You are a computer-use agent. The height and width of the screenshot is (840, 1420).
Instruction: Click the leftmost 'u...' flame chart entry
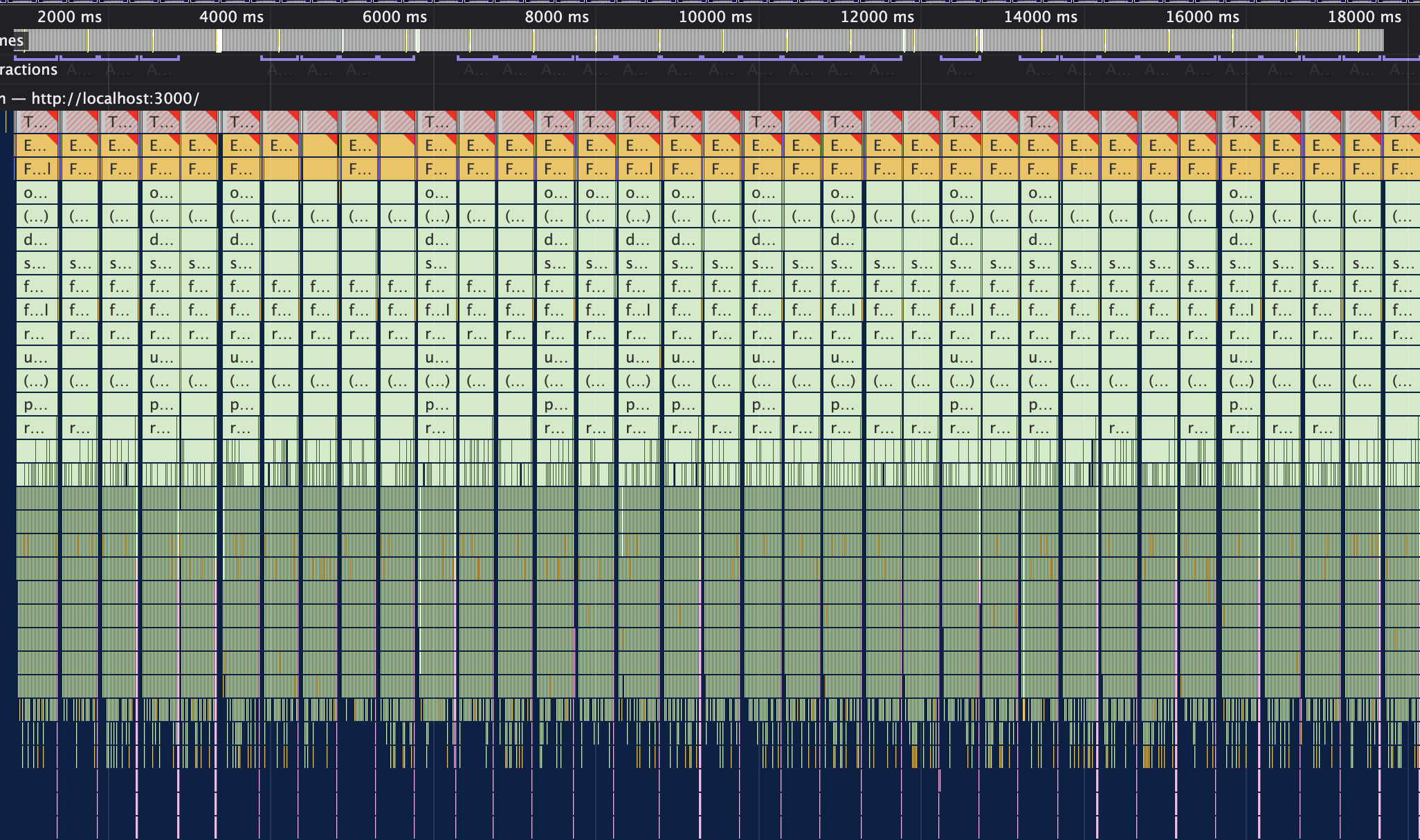[x=35, y=358]
